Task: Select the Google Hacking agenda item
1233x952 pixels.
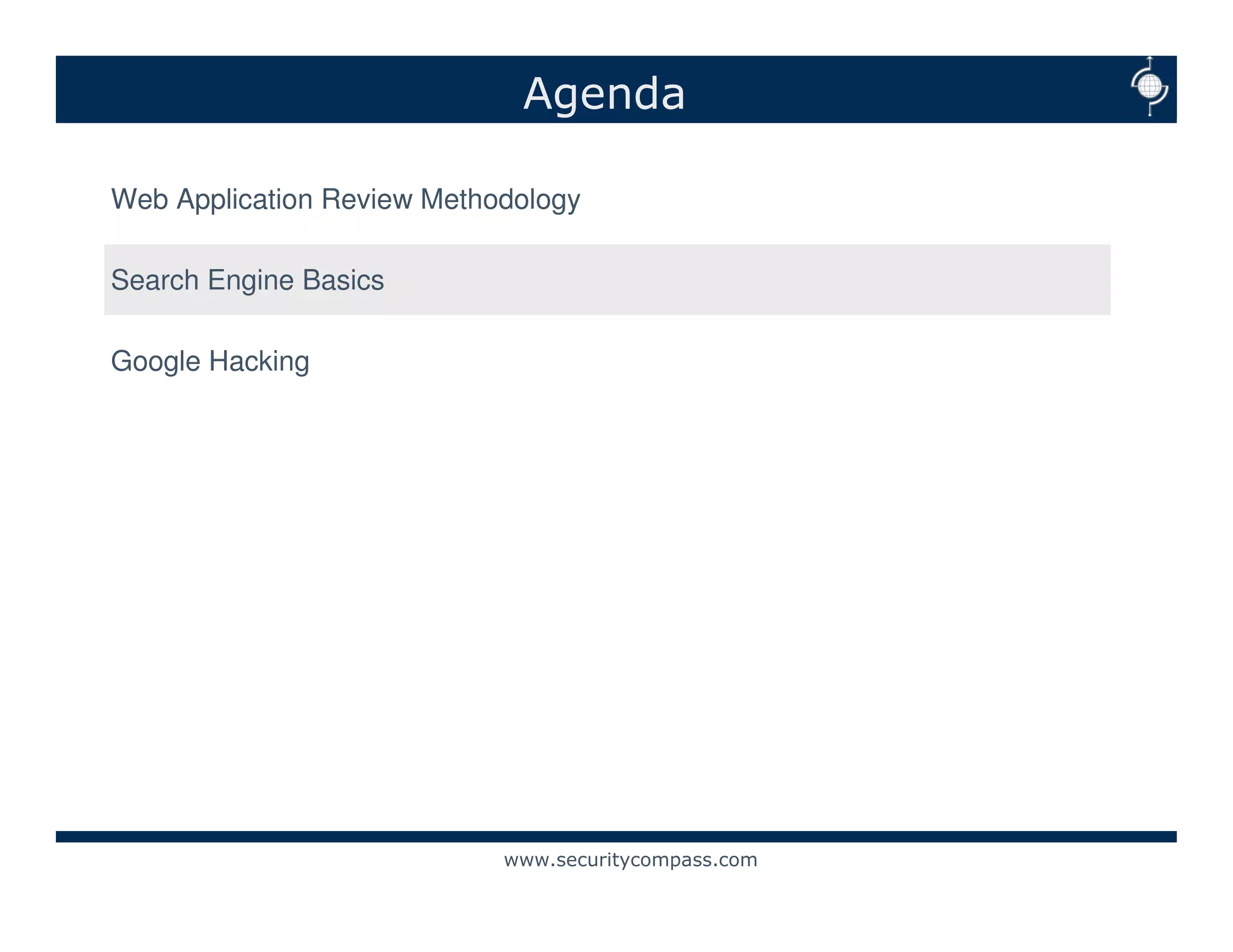Action: [210, 361]
